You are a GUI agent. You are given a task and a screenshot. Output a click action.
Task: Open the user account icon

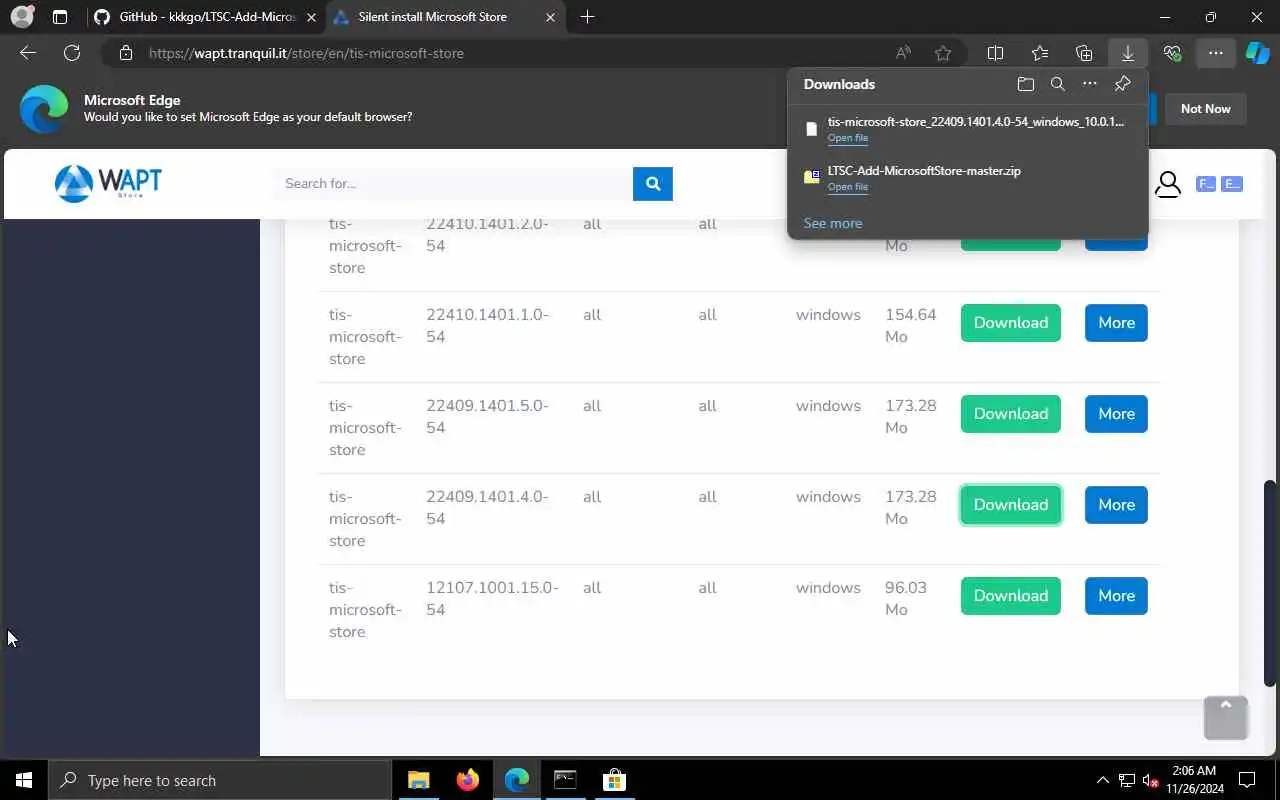1168,184
